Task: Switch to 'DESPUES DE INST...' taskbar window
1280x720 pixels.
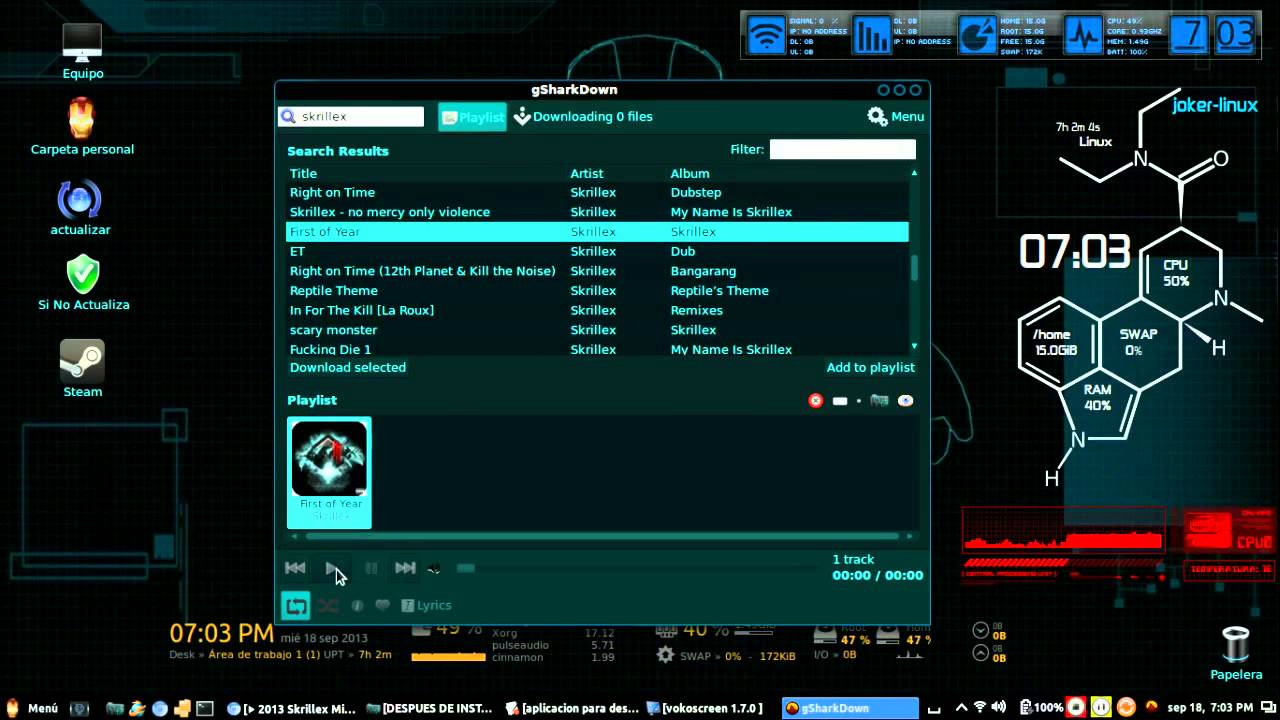Action: tap(429, 708)
